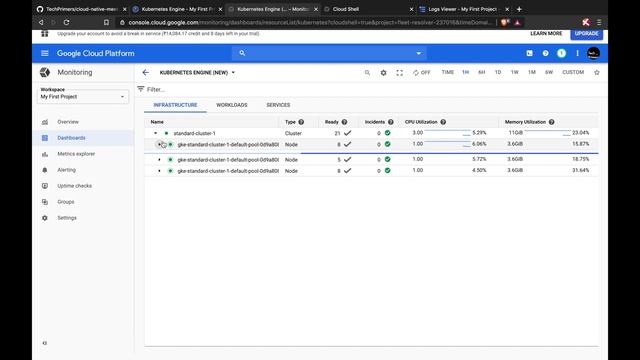Open the Workspace My First Project dropdown
This screenshot has height=360, width=640.
click(83, 97)
